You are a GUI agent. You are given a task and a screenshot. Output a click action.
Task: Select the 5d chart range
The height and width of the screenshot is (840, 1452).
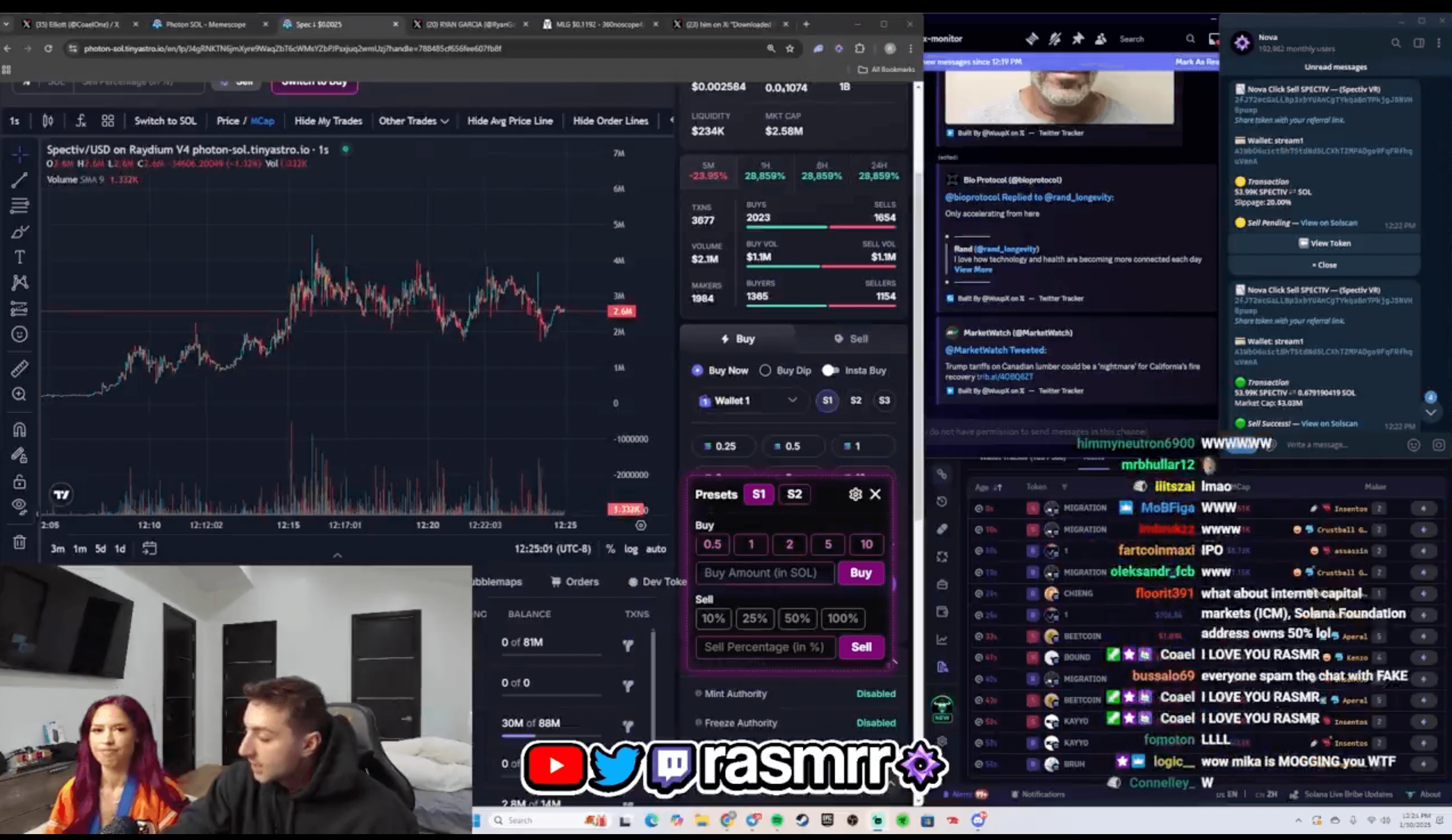[100, 549]
